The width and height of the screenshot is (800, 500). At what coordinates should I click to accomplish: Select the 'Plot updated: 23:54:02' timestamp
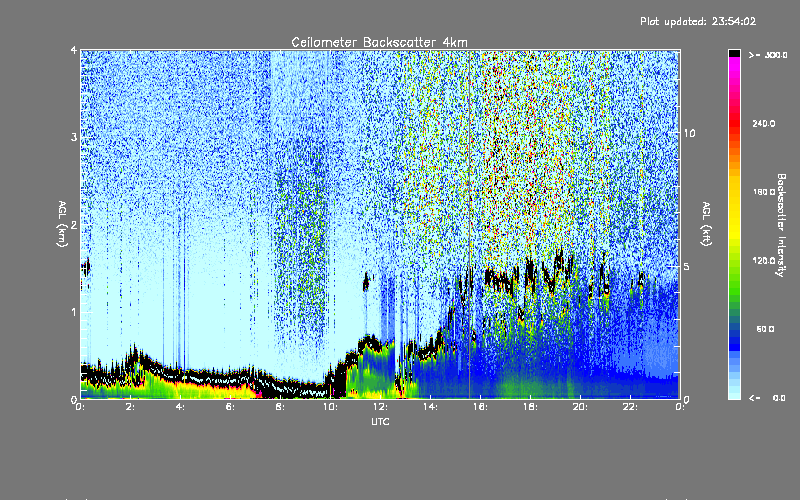coord(698,21)
